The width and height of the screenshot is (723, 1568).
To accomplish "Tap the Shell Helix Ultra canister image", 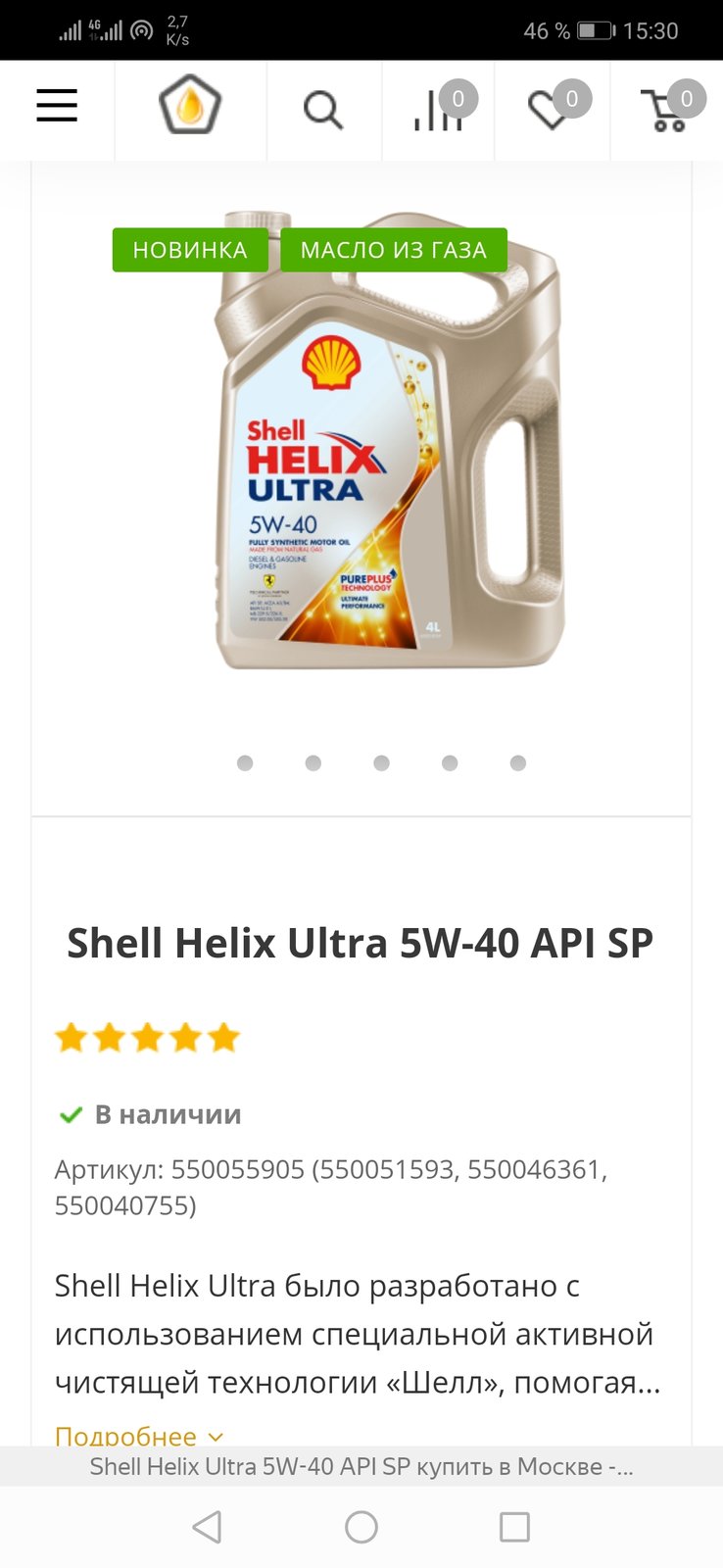I will 389,440.
